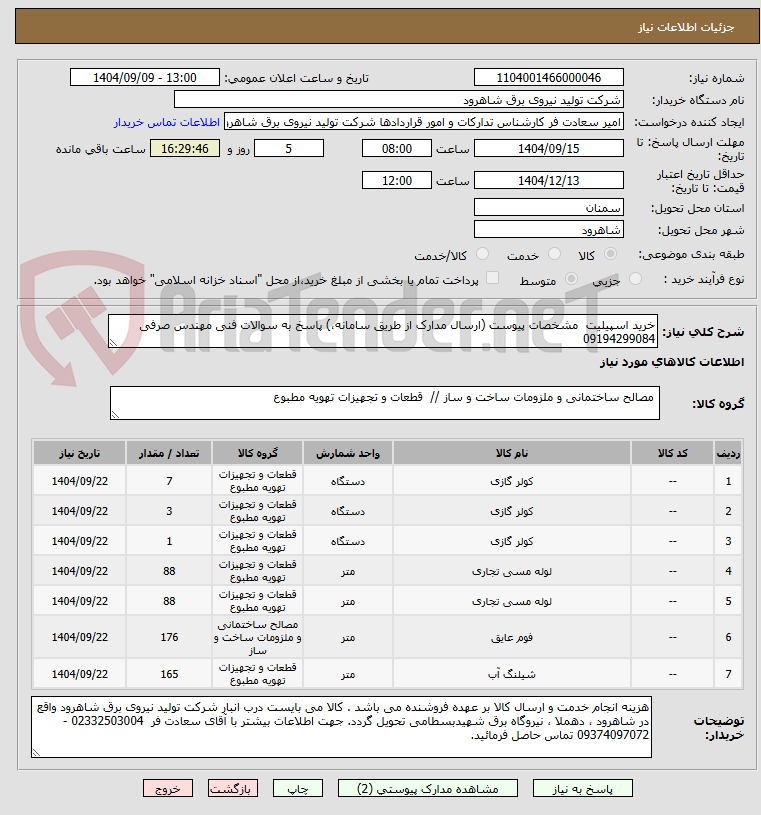761x815 pixels.
Task: Open اطلاعات تماس خریدار link
Action: (167, 123)
